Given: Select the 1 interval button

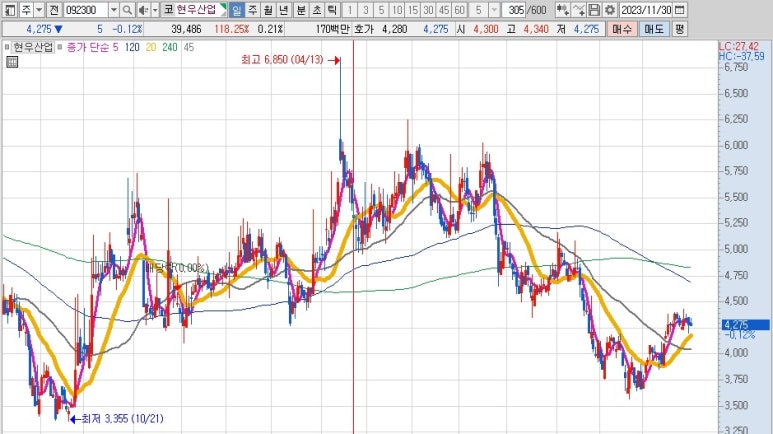Looking at the screenshot, I should point(350,9).
